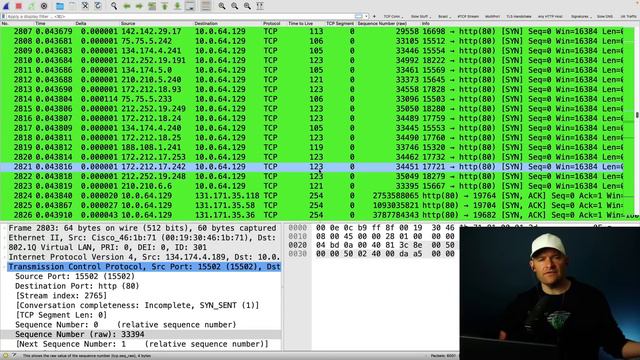Apply the Any HTTP Host filter button
640x360 pixels.
(x=550, y=16)
